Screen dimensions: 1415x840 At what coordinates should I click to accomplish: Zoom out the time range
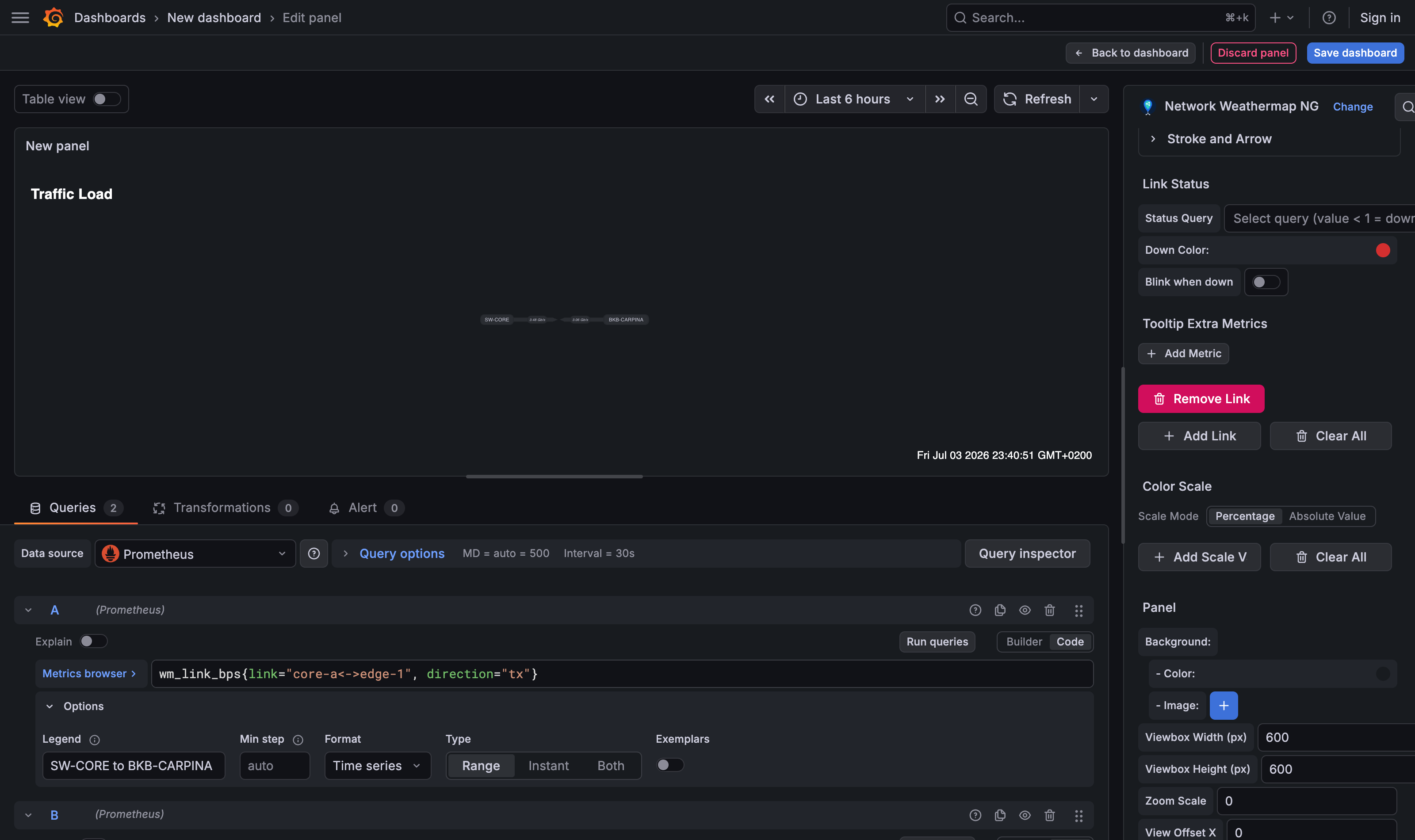pyautogui.click(x=971, y=99)
